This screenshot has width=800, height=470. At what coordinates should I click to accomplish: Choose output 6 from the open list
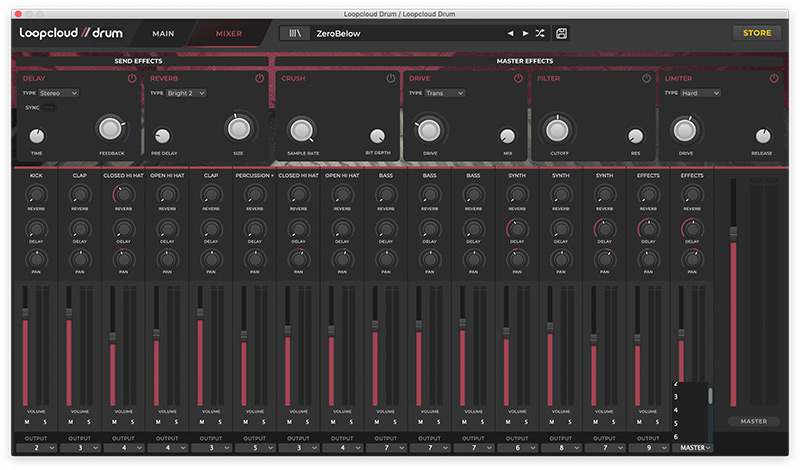click(x=689, y=437)
